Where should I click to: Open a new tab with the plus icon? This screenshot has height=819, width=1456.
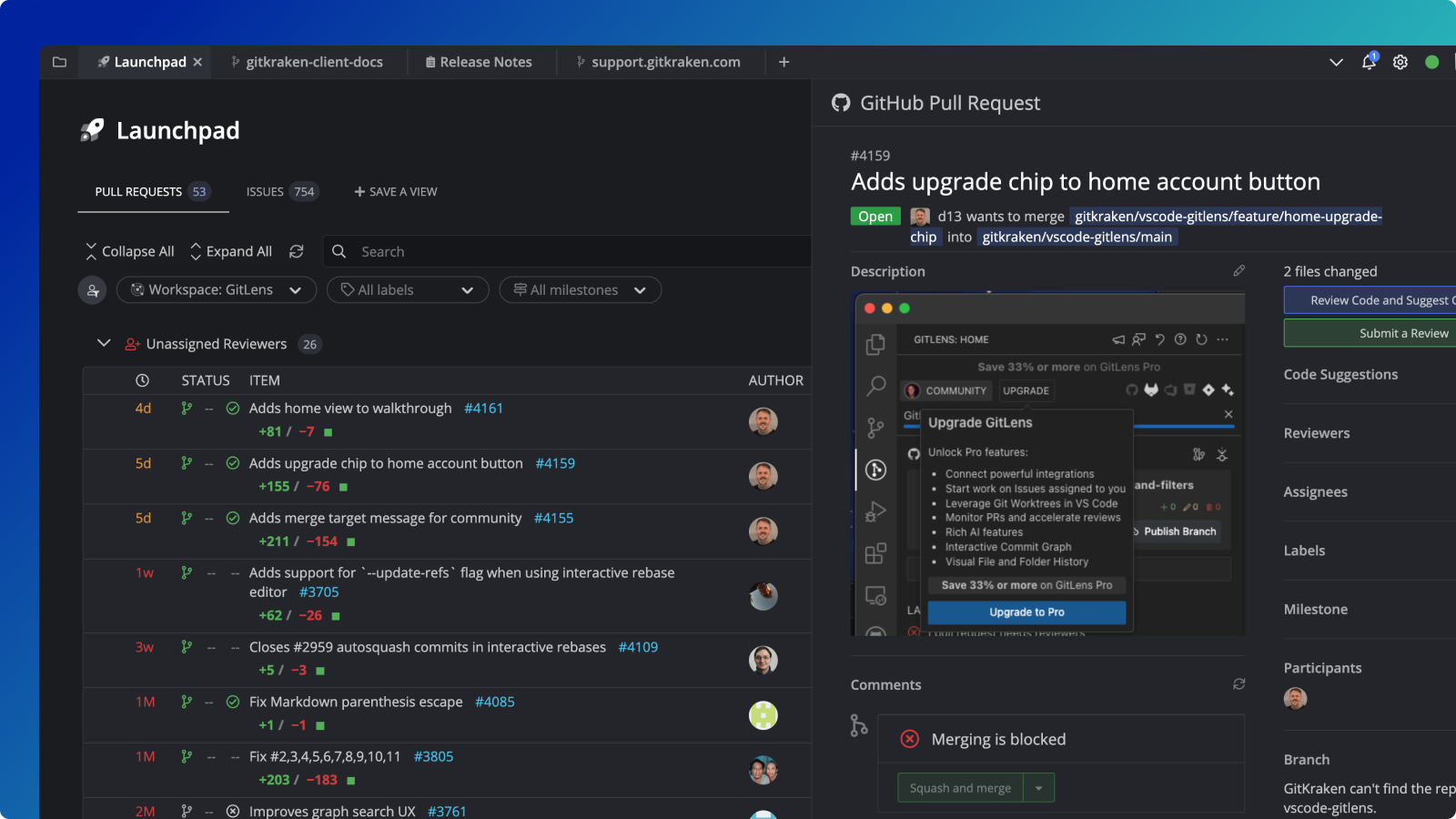(x=784, y=62)
